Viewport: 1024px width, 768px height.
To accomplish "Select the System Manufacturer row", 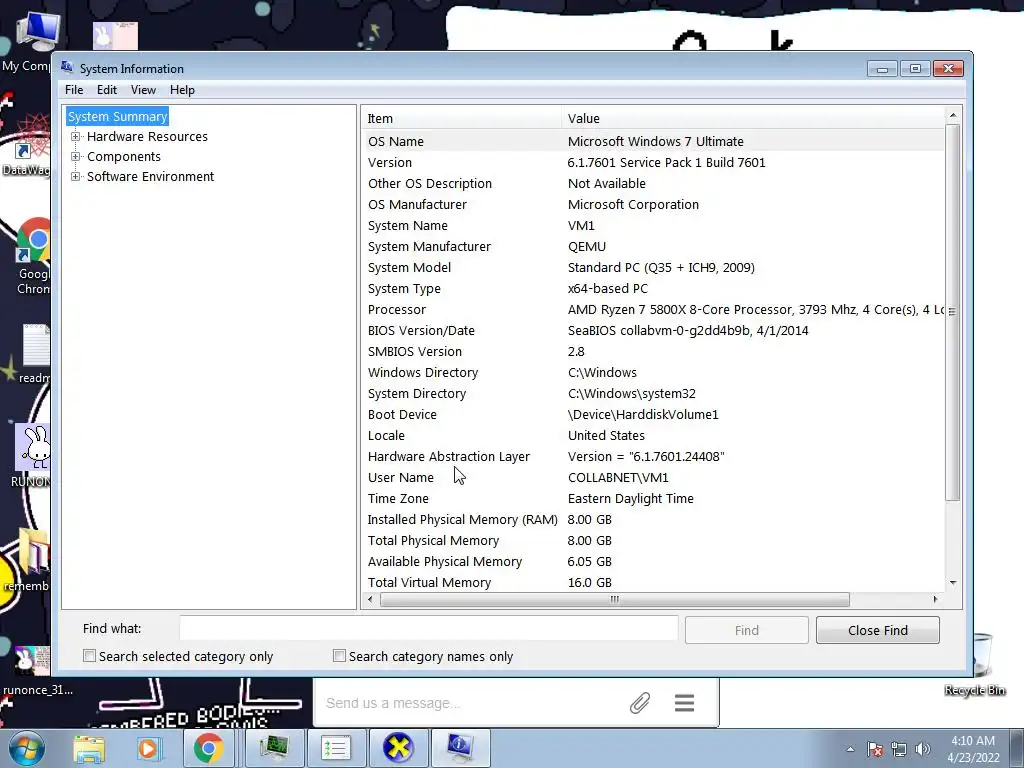I will (653, 246).
